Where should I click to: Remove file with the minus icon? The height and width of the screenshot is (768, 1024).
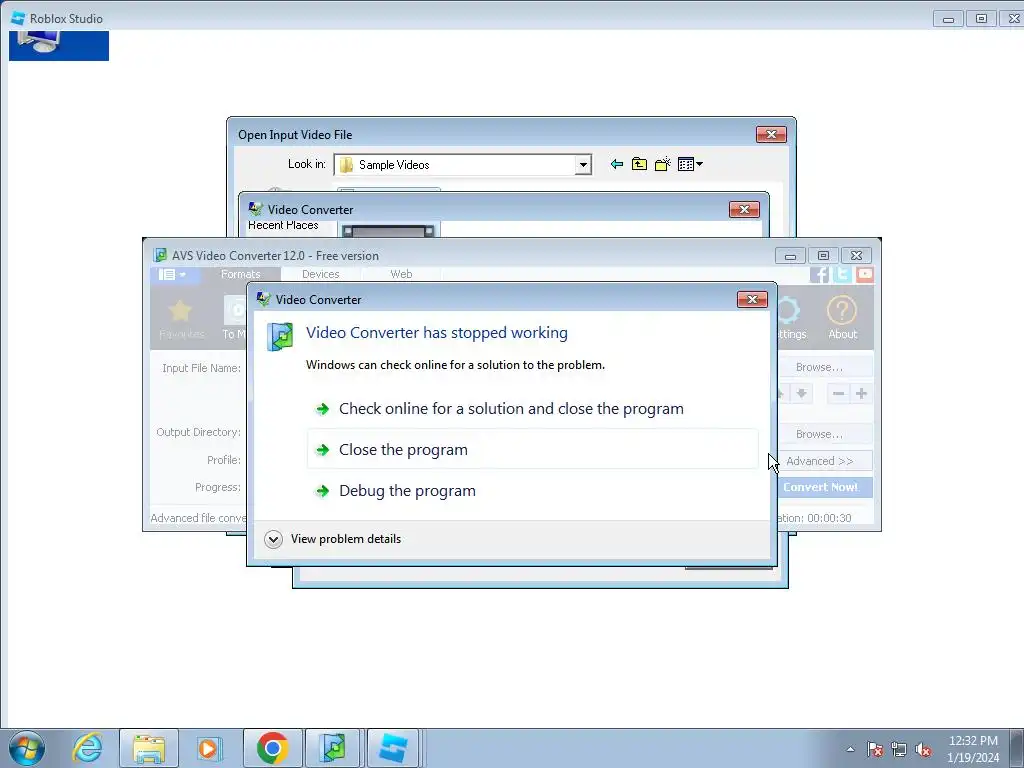[839, 393]
